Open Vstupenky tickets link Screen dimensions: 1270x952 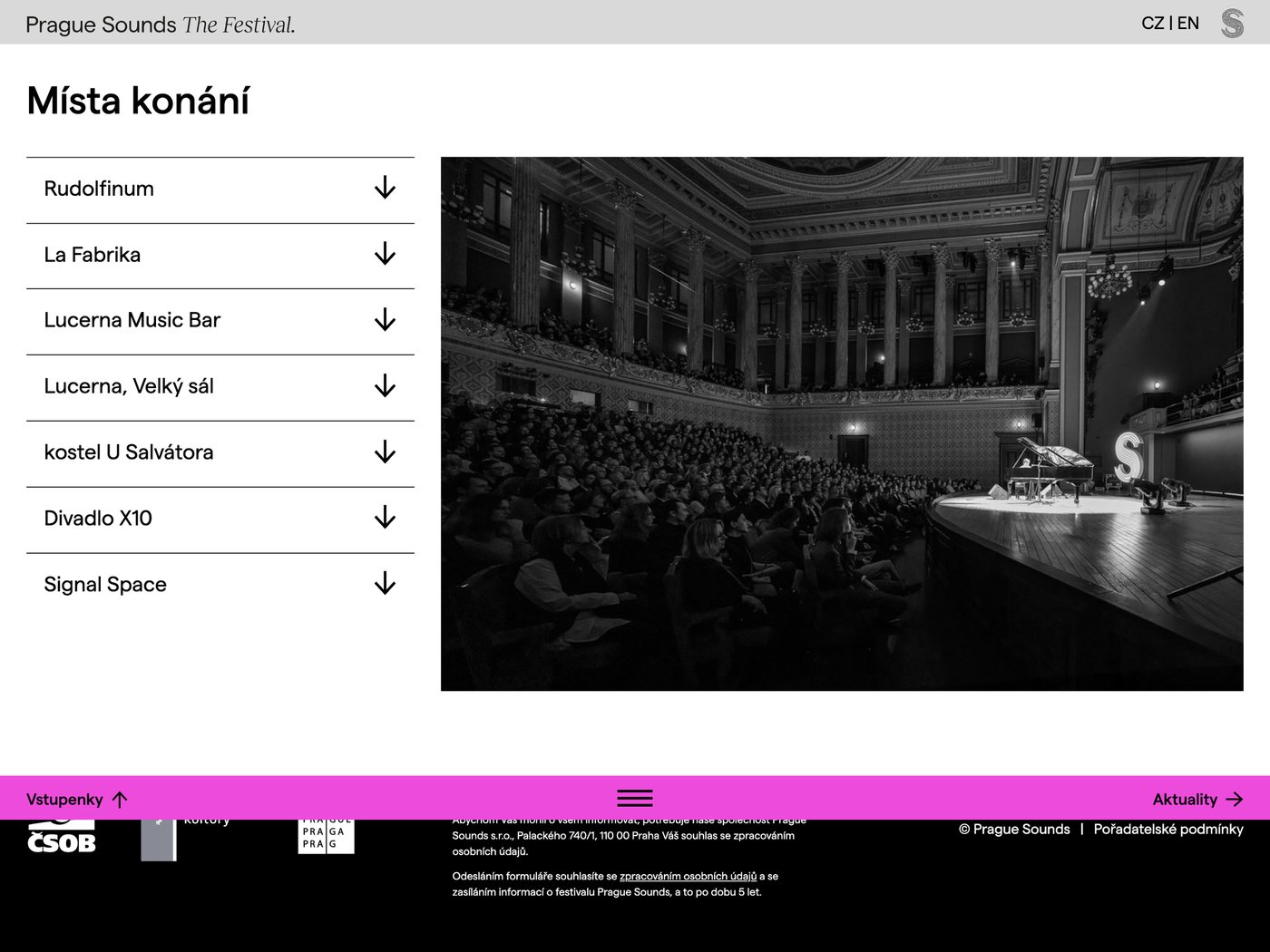[x=64, y=800]
